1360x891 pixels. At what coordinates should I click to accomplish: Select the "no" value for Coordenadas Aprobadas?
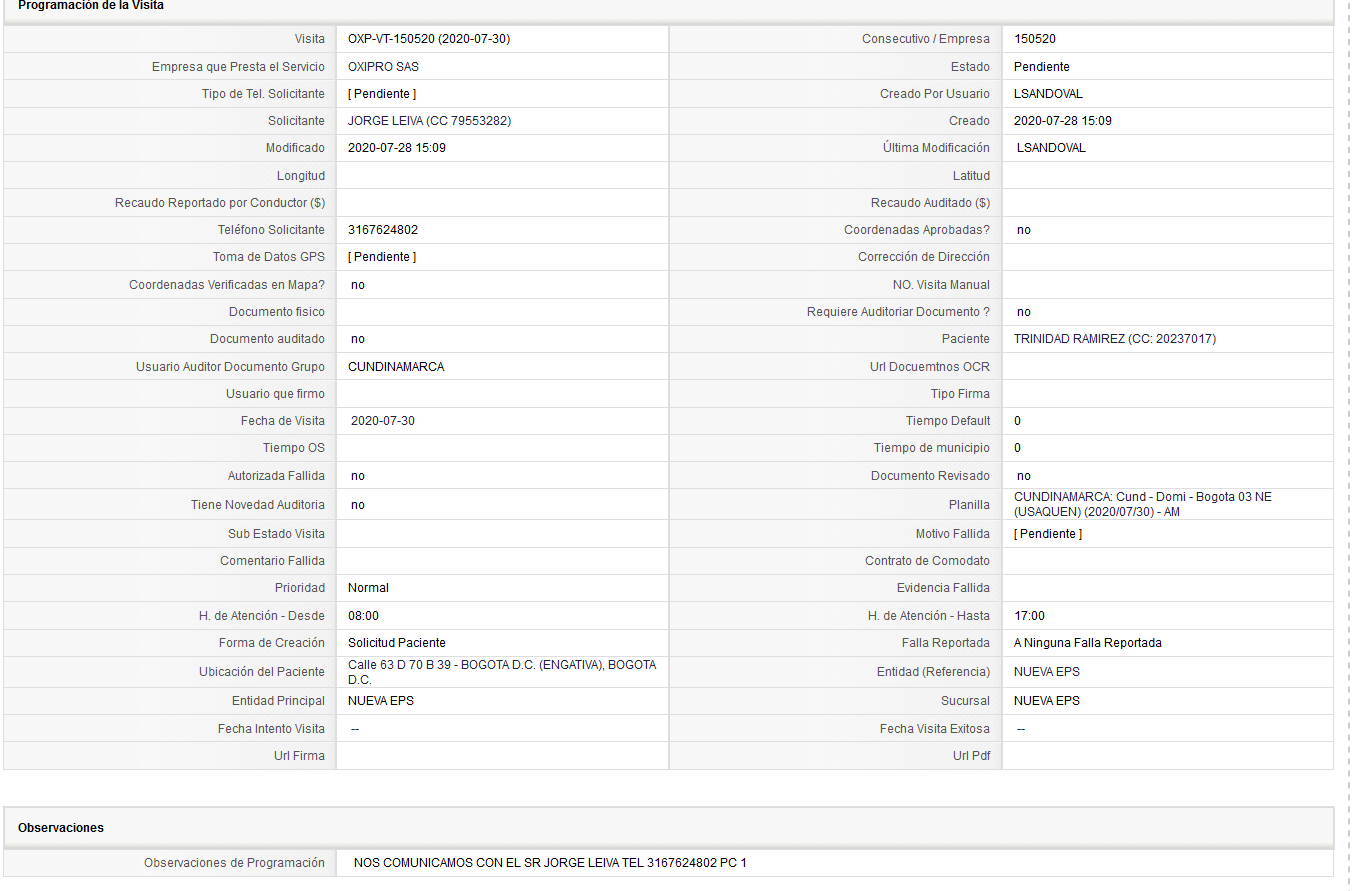click(x=1024, y=230)
